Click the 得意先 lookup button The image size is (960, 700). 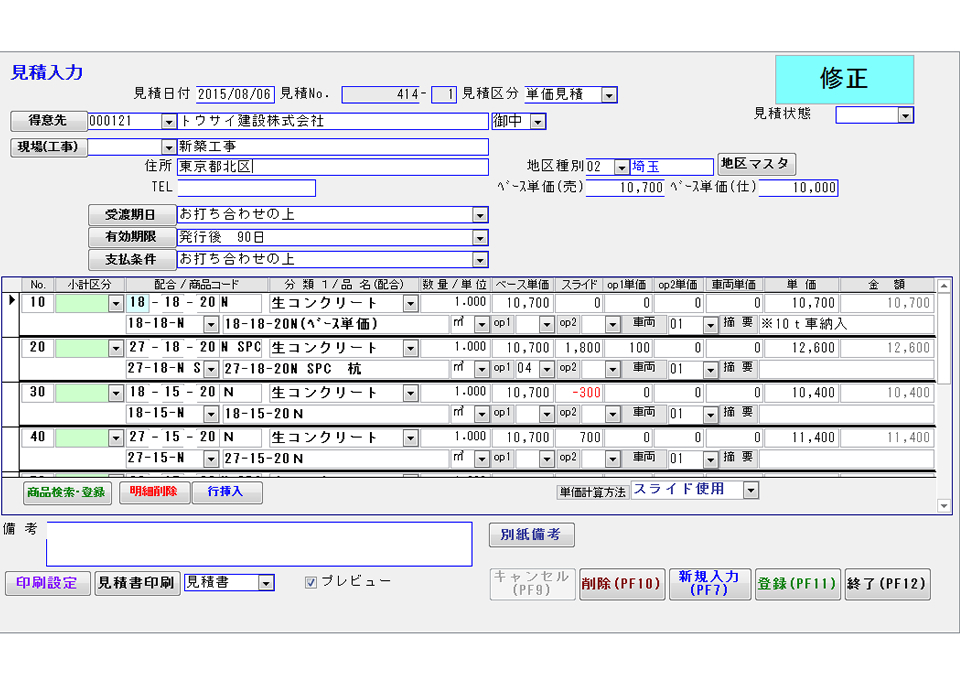(x=47, y=121)
